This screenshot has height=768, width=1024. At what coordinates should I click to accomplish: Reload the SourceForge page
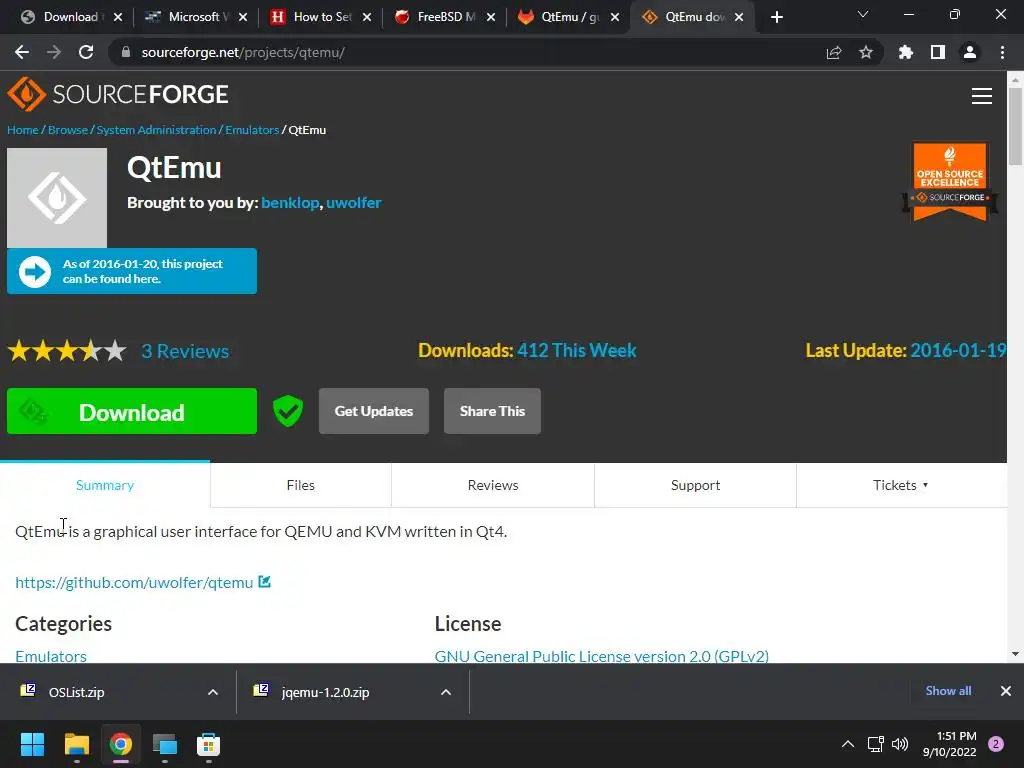(86, 52)
